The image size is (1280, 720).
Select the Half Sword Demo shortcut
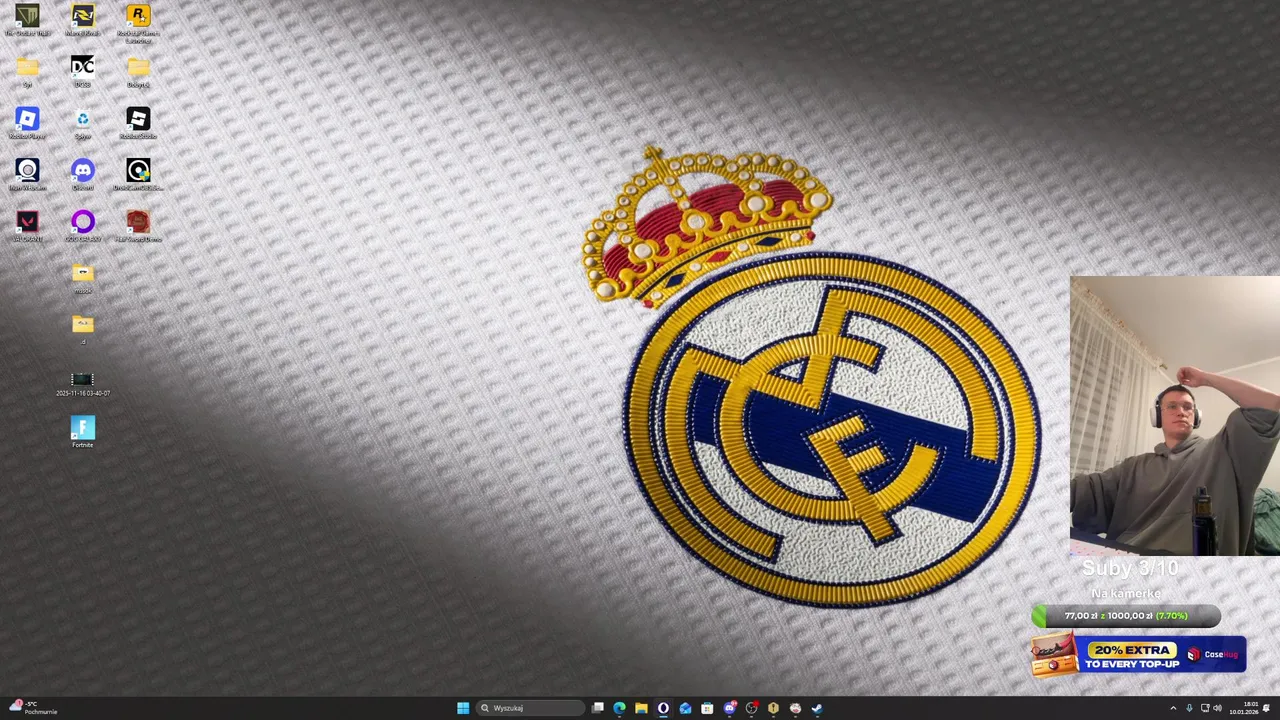138,225
